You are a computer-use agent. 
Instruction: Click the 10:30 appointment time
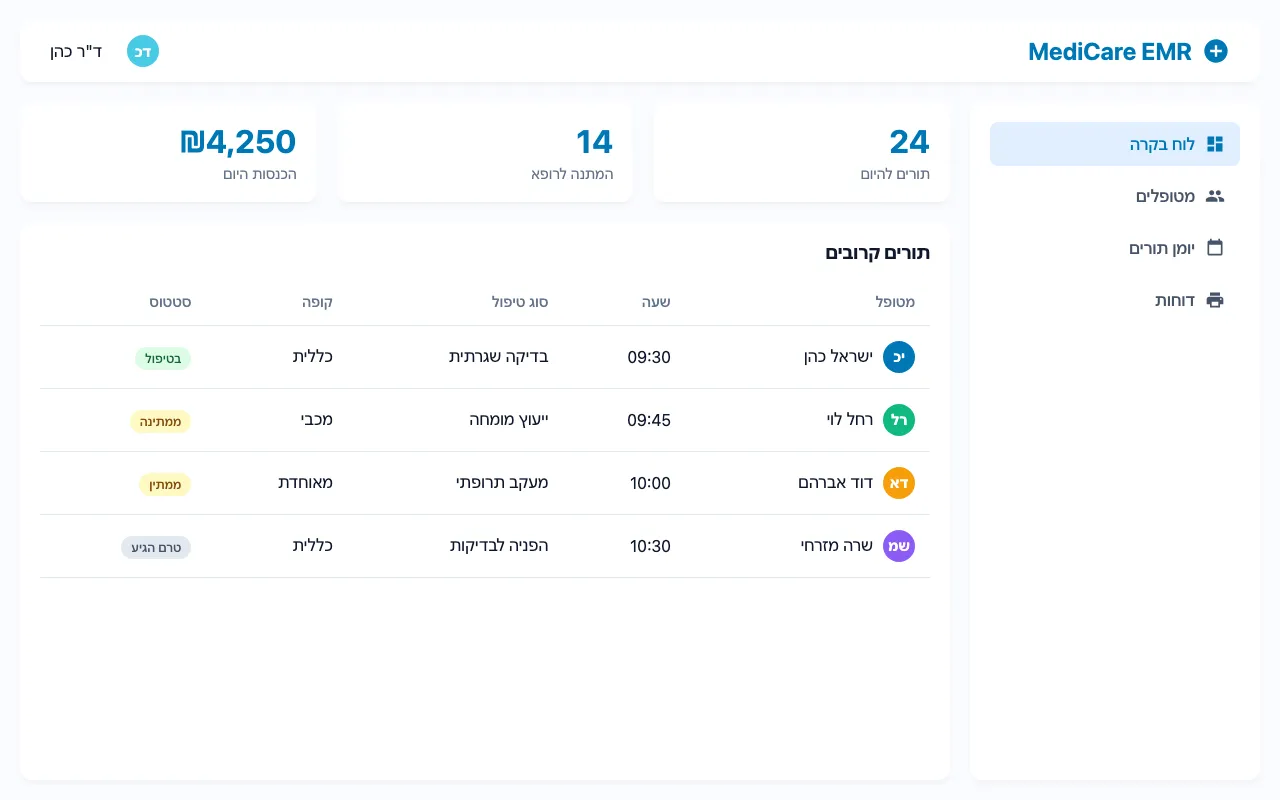pos(650,546)
